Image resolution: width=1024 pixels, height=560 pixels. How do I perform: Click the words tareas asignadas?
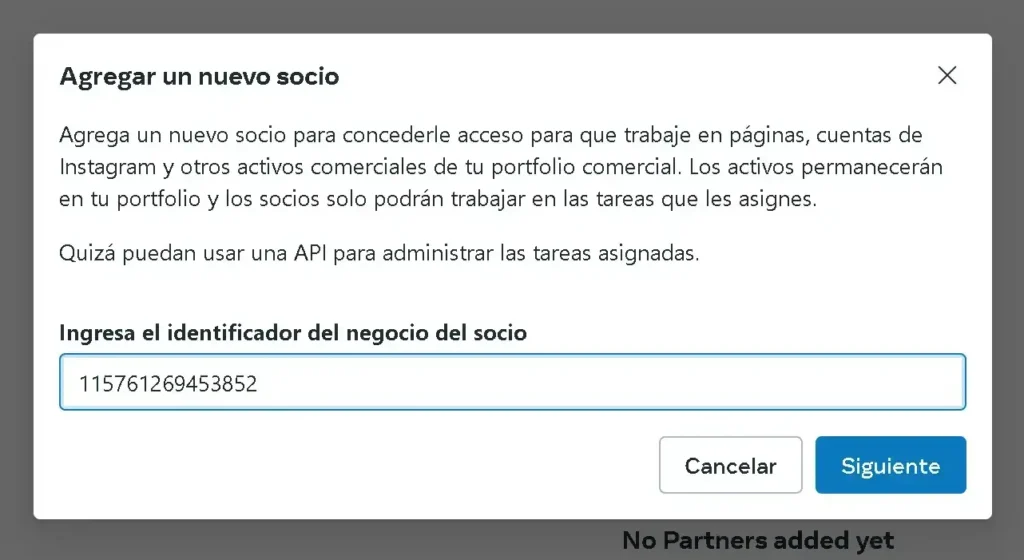pyautogui.click(x=615, y=253)
